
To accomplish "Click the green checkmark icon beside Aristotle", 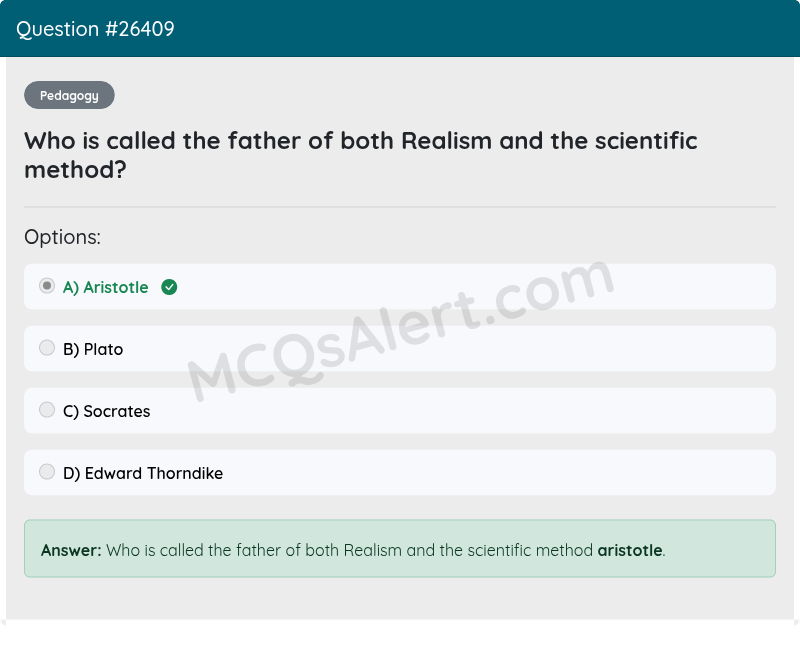I will coord(168,287).
